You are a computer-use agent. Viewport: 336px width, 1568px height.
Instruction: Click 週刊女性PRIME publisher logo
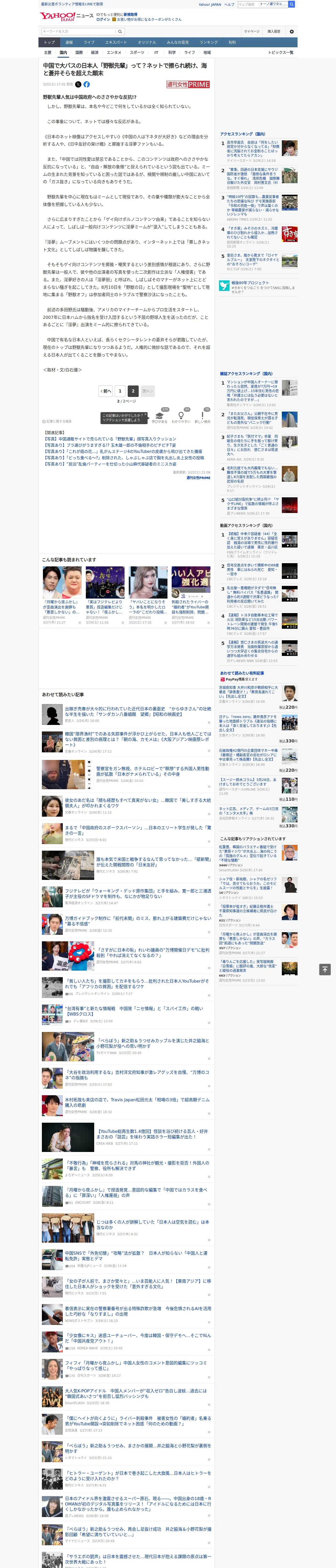click(x=188, y=85)
